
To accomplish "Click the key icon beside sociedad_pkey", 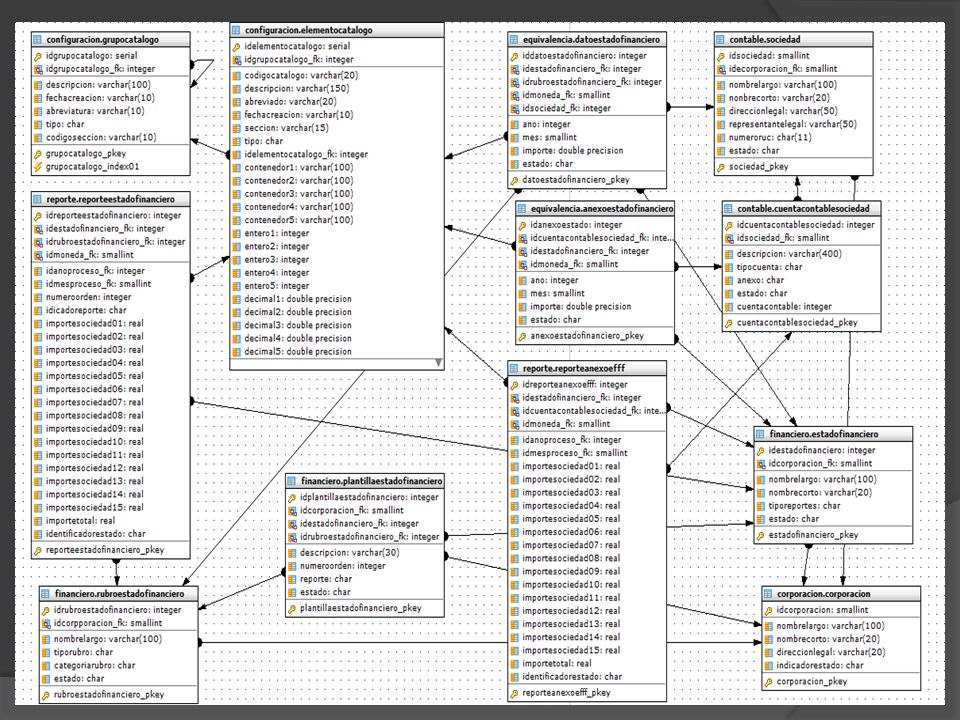I will pyautogui.click(x=721, y=167).
